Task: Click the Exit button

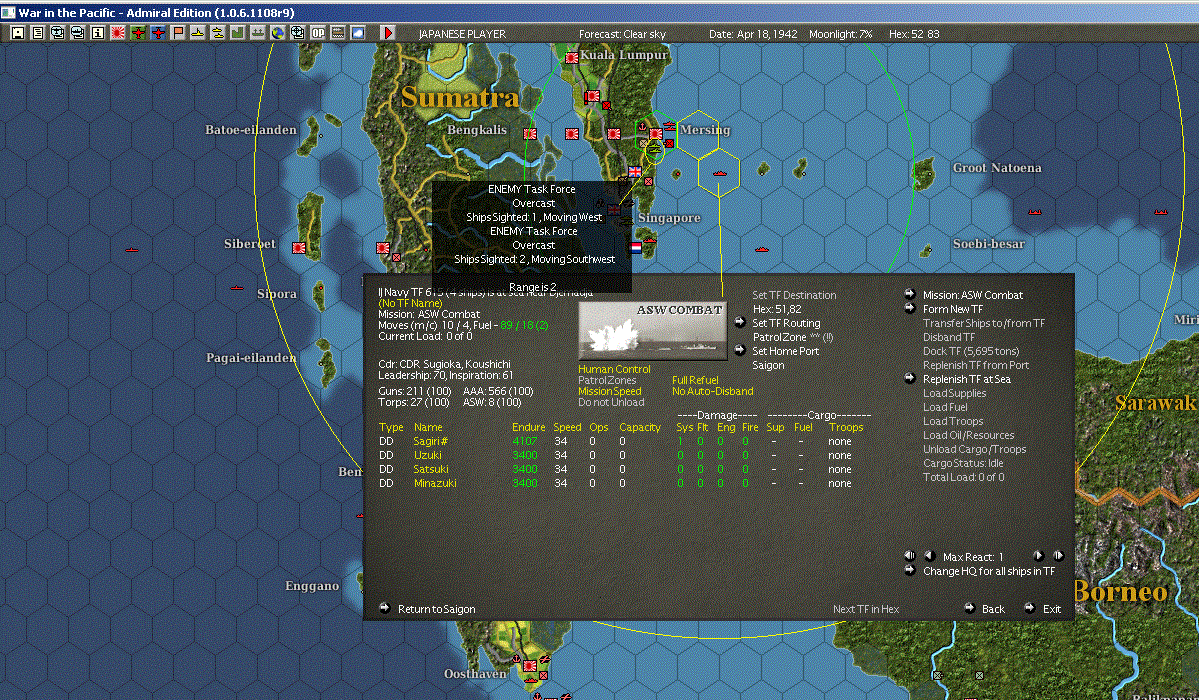Action: 1052,609
